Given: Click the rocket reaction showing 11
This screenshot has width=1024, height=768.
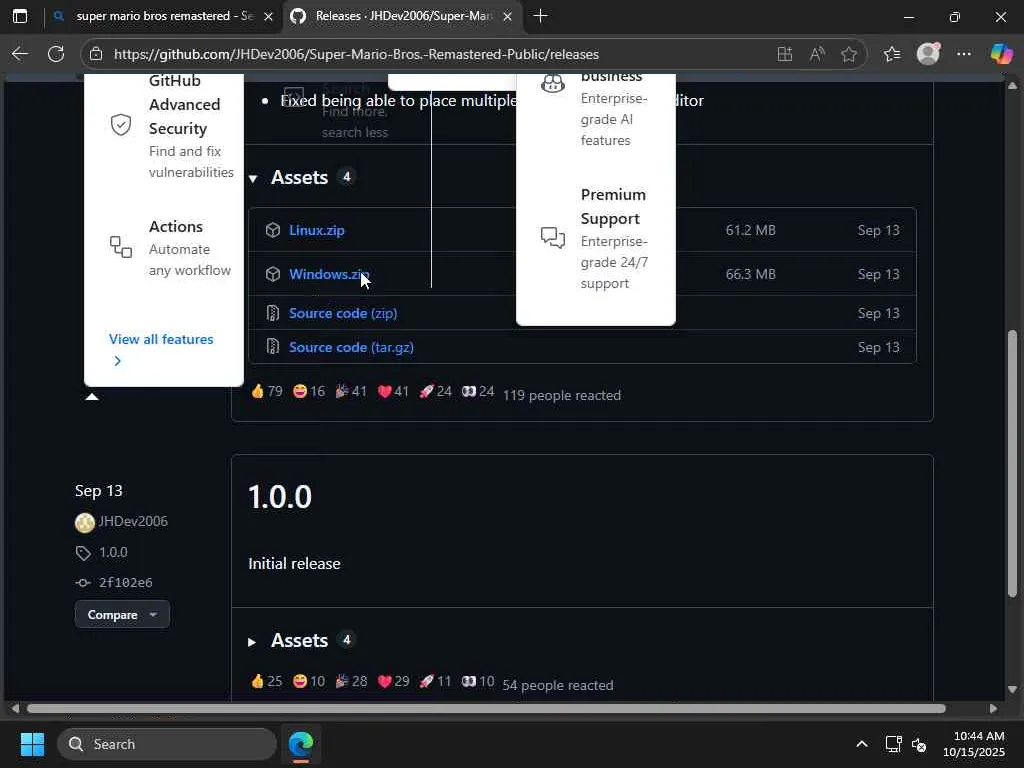Looking at the screenshot, I should pyautogui.click(x=435, y=681).
